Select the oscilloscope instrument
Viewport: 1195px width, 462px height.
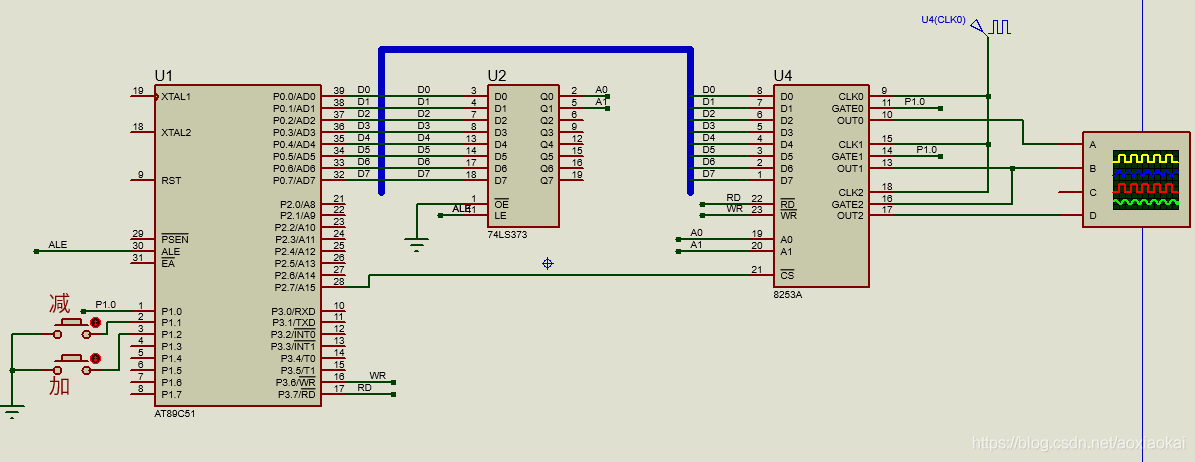click(1136, 179)
